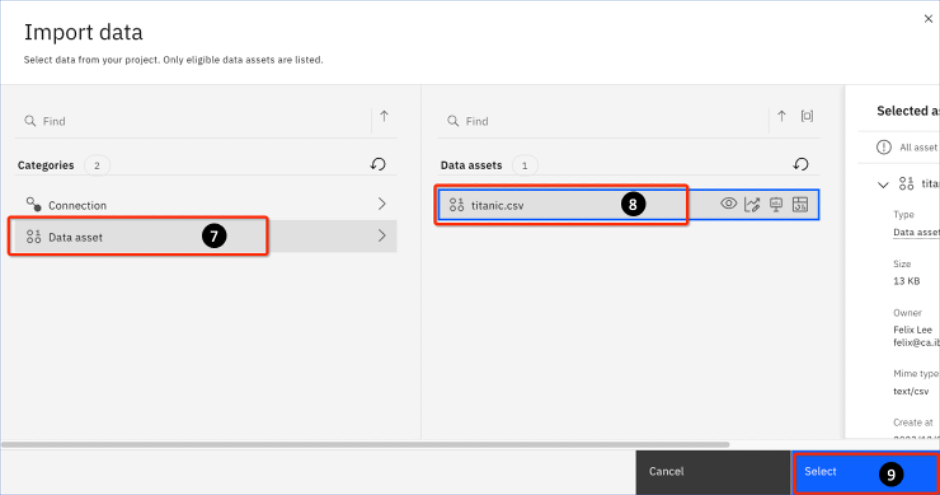Collapse the selected asset details chevron
The height and width of the screenshot is (495, 940).
click(883, 185)
